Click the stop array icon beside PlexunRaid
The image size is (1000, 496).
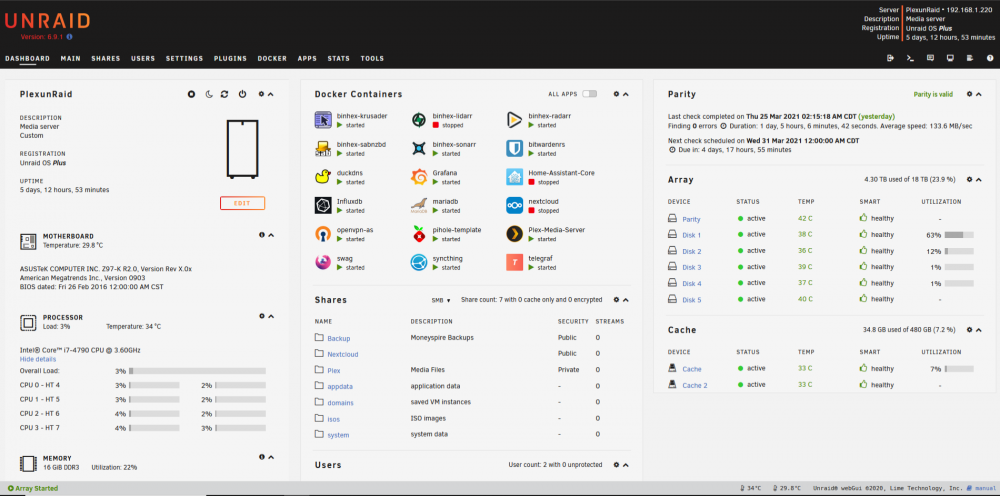point(191,94)
